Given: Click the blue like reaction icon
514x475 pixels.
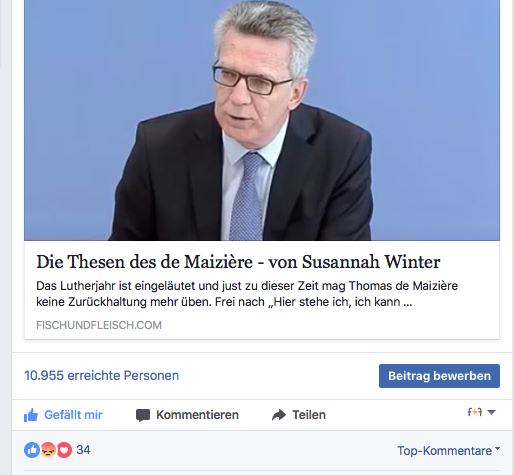Looking at the screenshot, I should 32,450.
